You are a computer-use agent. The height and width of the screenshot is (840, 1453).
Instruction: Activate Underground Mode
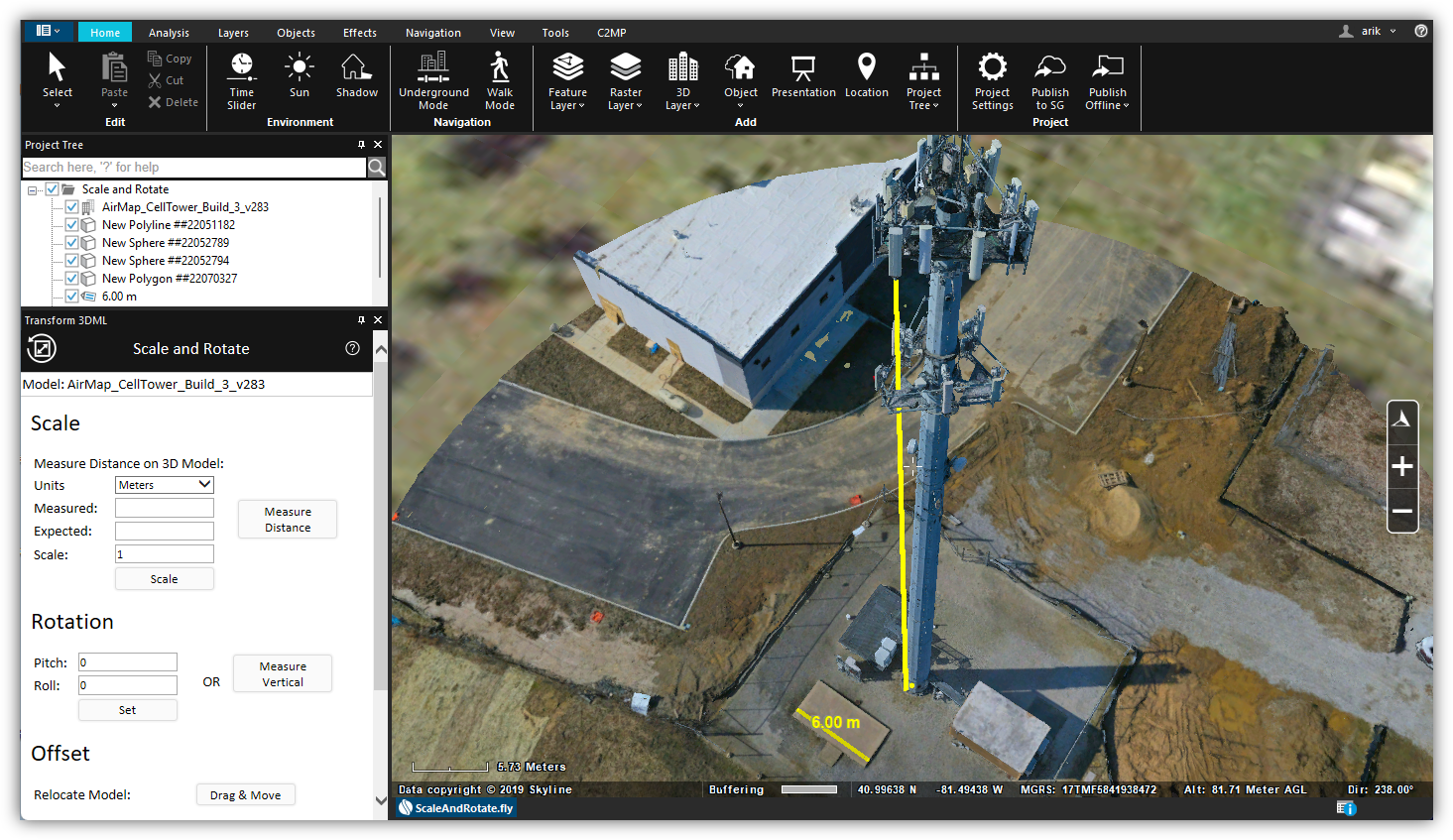[433, 81]
